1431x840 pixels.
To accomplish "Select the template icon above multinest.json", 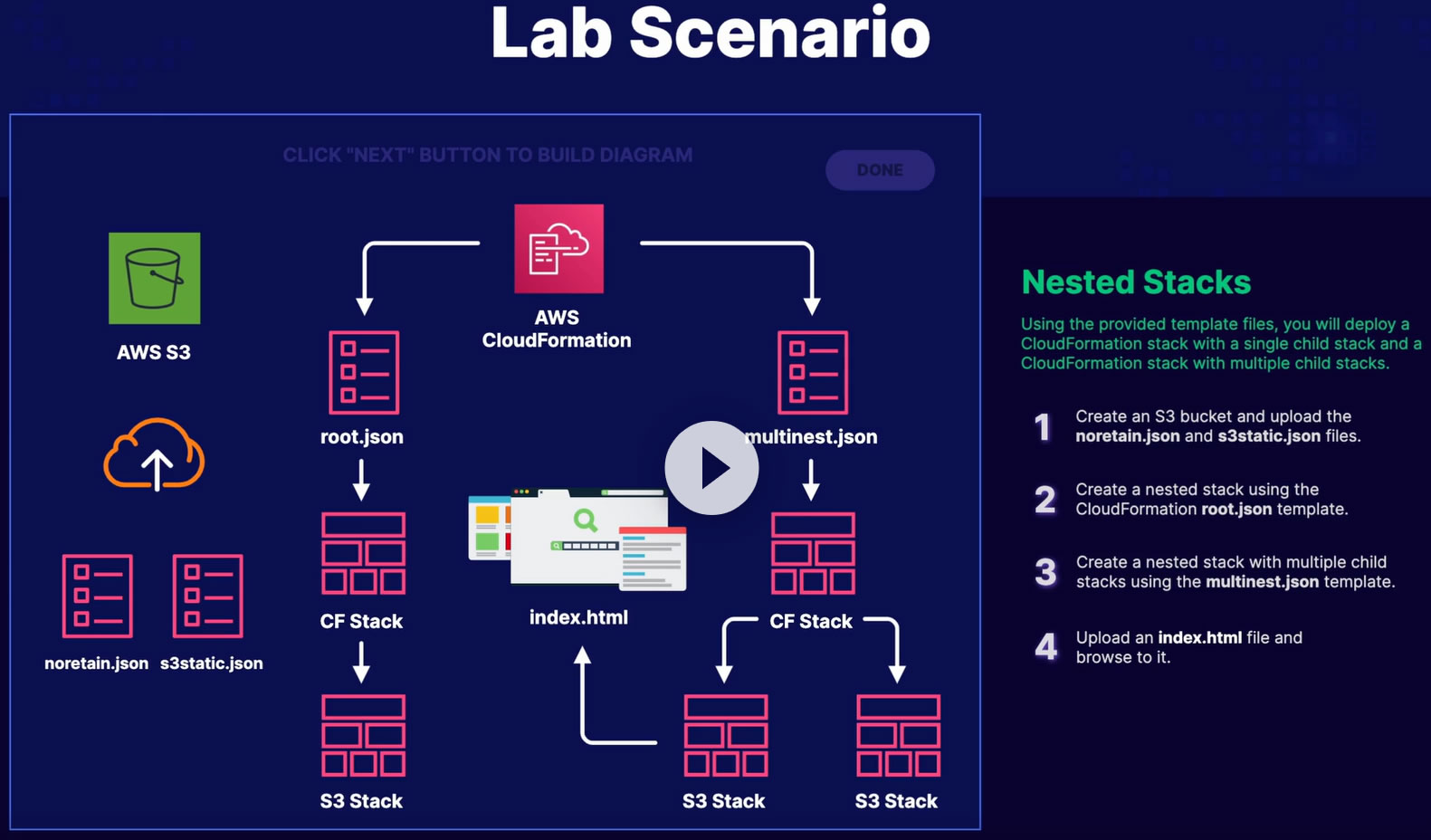I will [x=813, y=372].
